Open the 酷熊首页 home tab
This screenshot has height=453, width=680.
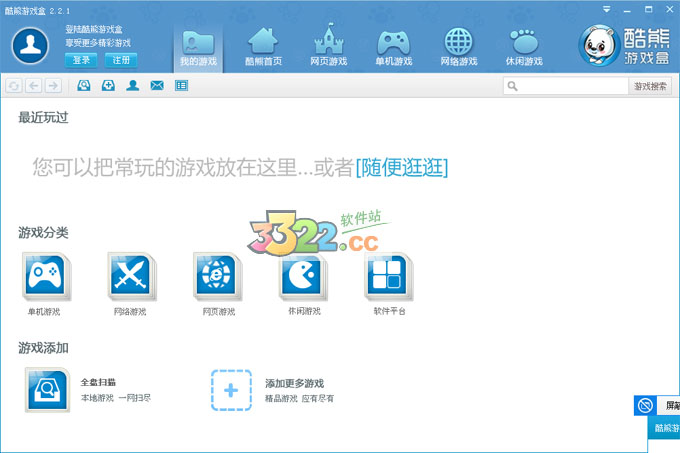pyautogui.click(x=263, y=47)
